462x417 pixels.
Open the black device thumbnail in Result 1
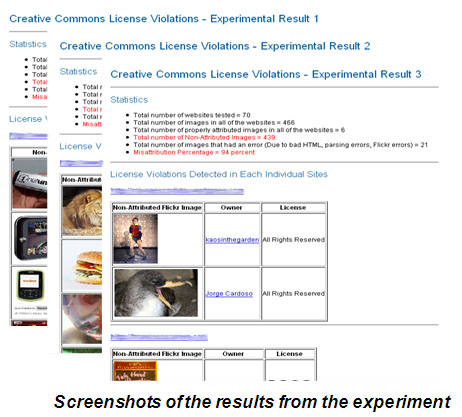pos(30,239)
